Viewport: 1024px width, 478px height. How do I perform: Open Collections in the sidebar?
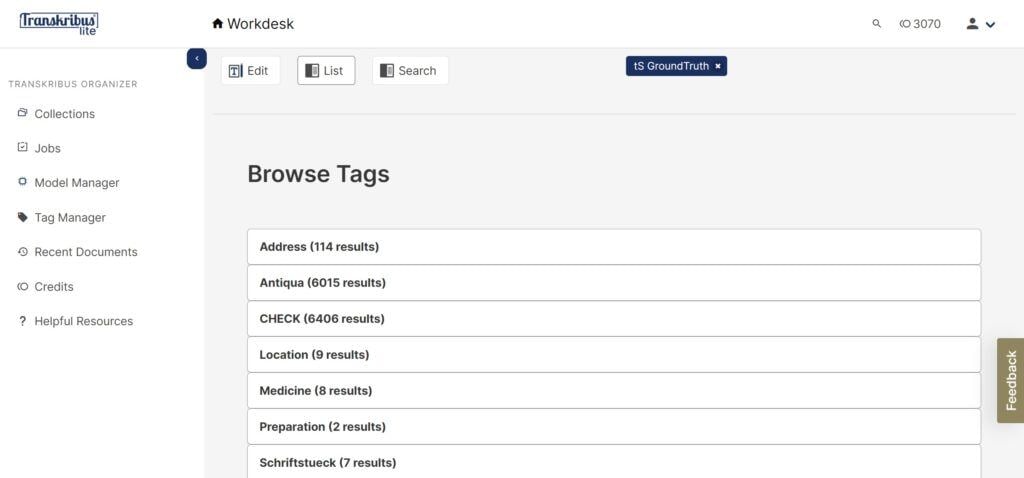(64, 114)
